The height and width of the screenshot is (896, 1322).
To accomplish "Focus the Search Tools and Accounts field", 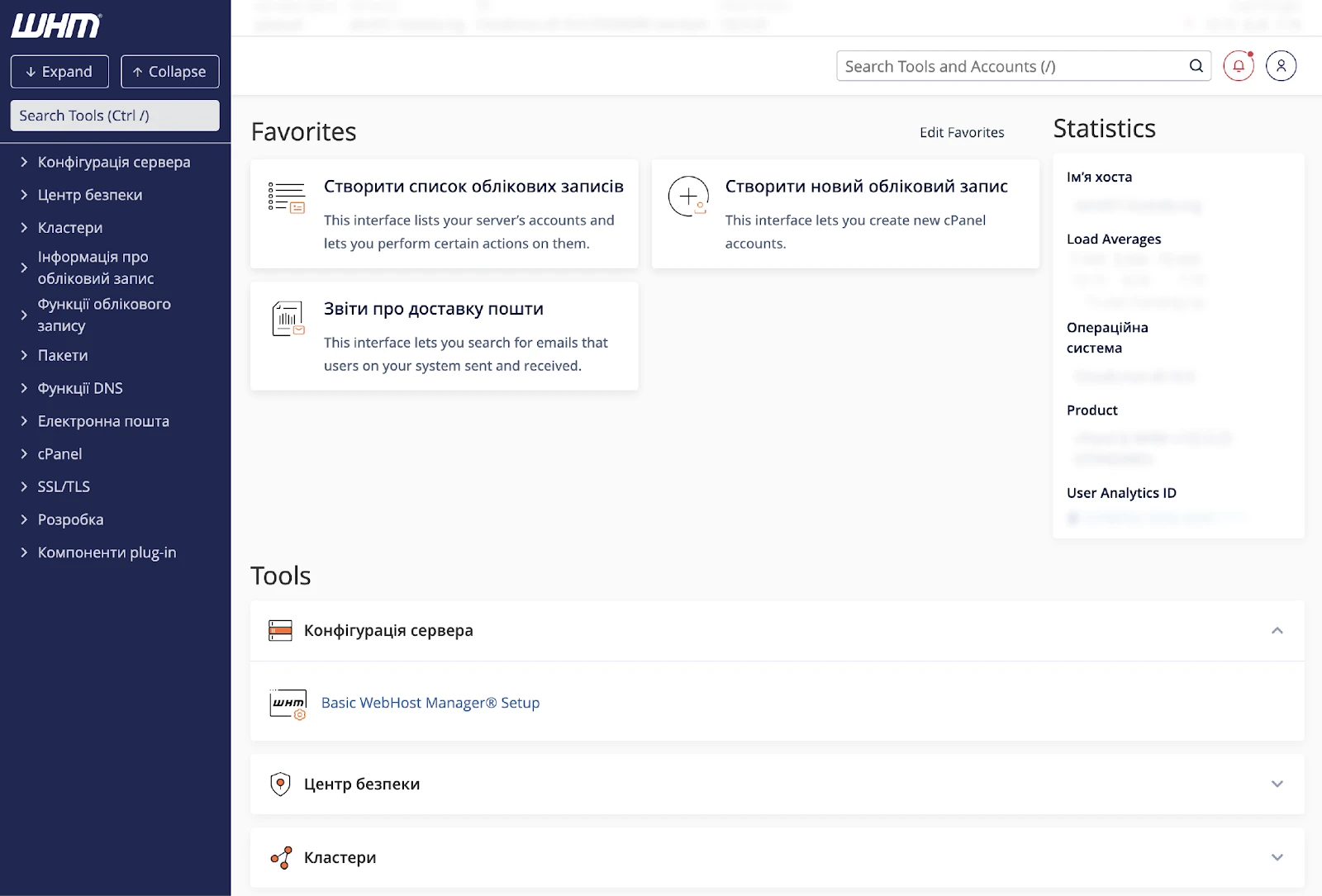I will (1012, 66).
